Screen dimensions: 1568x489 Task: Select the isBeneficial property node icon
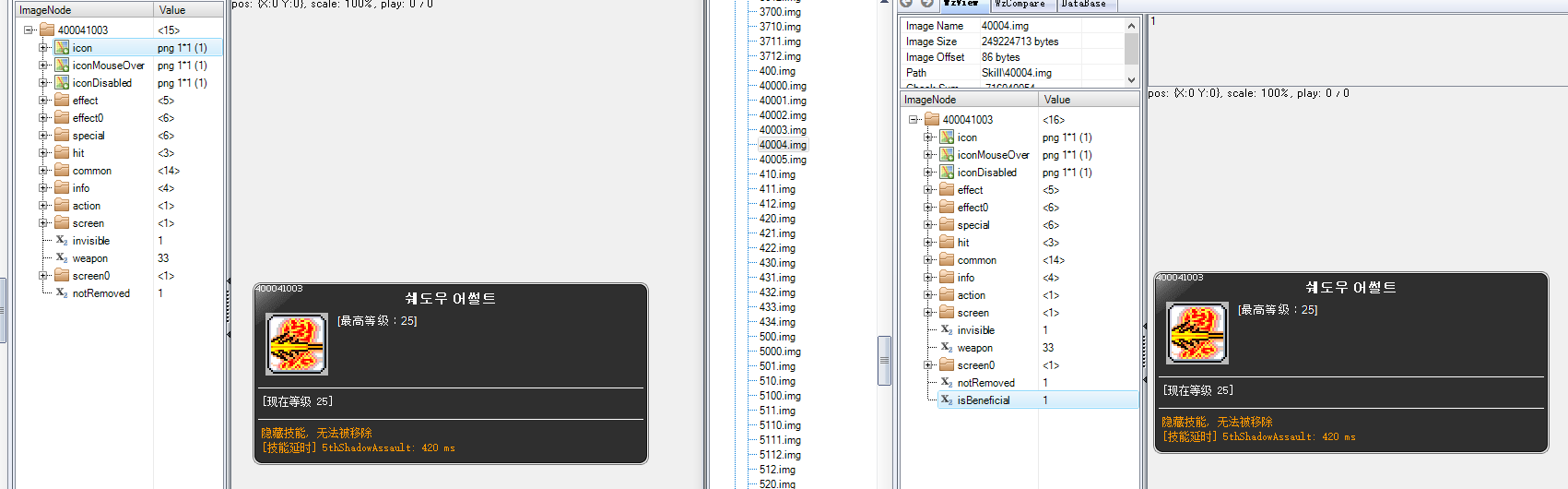pos(946,400)
